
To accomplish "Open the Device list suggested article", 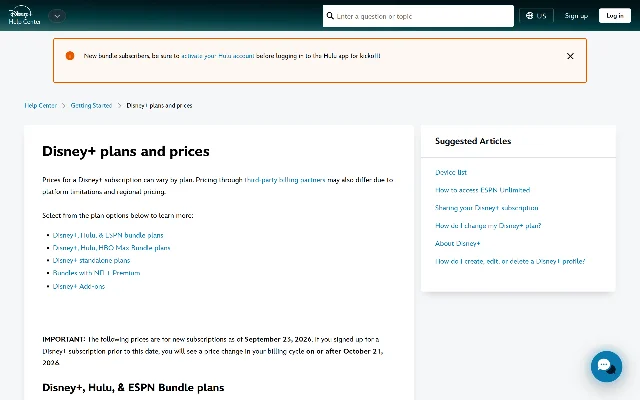I will 451,172.
